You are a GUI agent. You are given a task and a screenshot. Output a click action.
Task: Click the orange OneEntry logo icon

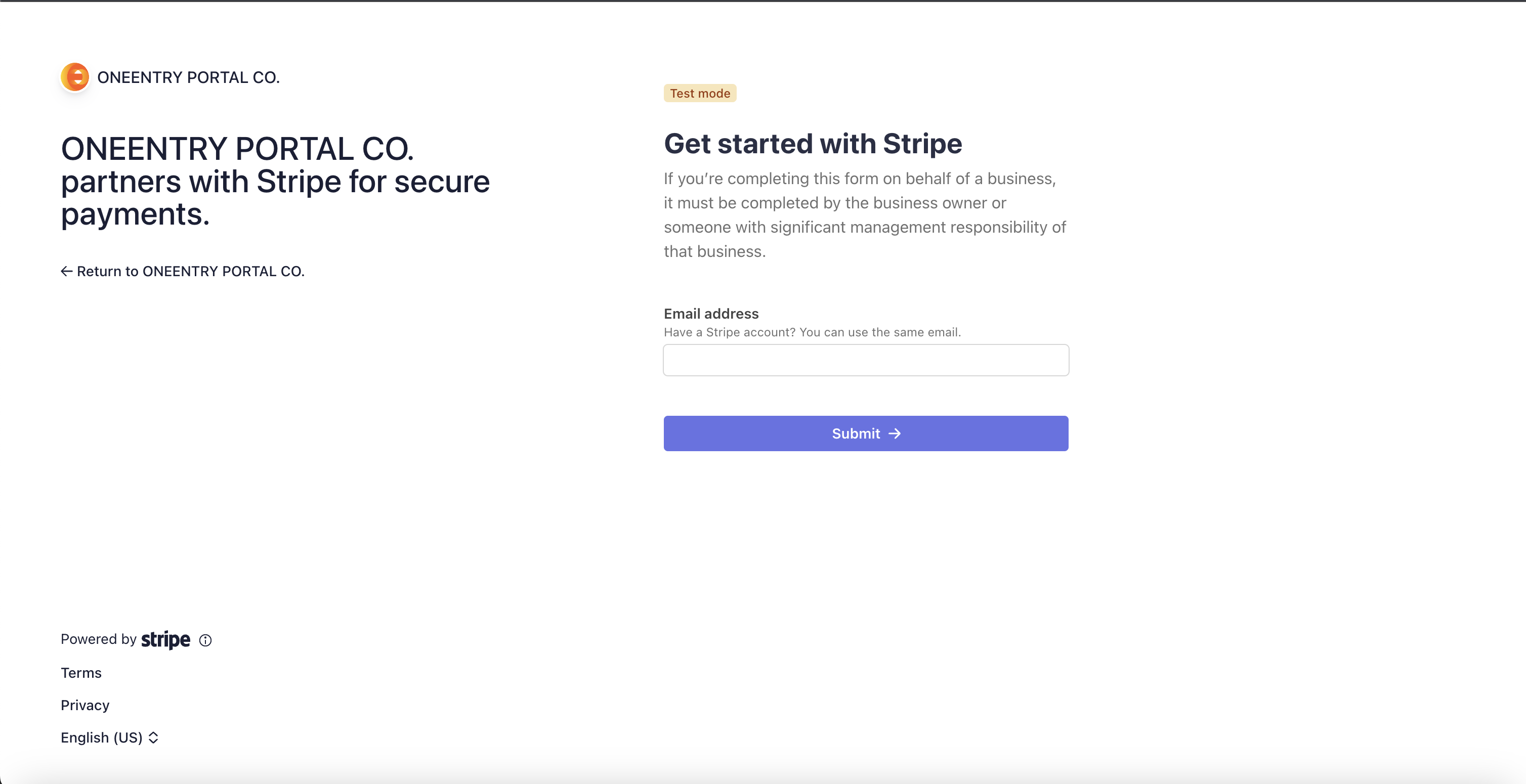[75, 77]
